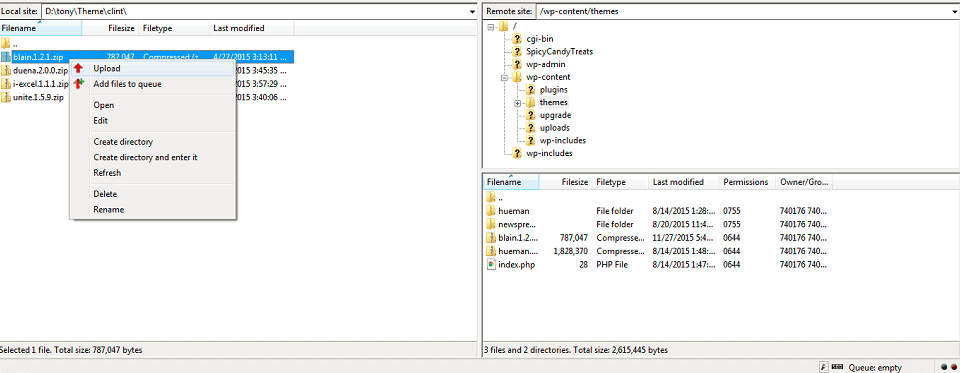The image size is (960, 373).
Task: Click the remote blain.1.2... zip icon
Action: 491,238
